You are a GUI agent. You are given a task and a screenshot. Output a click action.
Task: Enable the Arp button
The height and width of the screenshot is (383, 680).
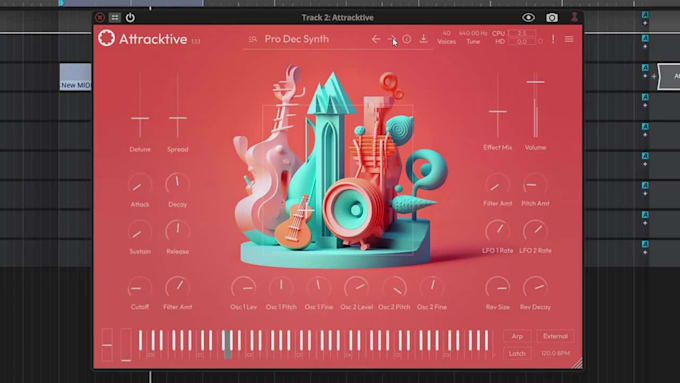tap(517, 336)
